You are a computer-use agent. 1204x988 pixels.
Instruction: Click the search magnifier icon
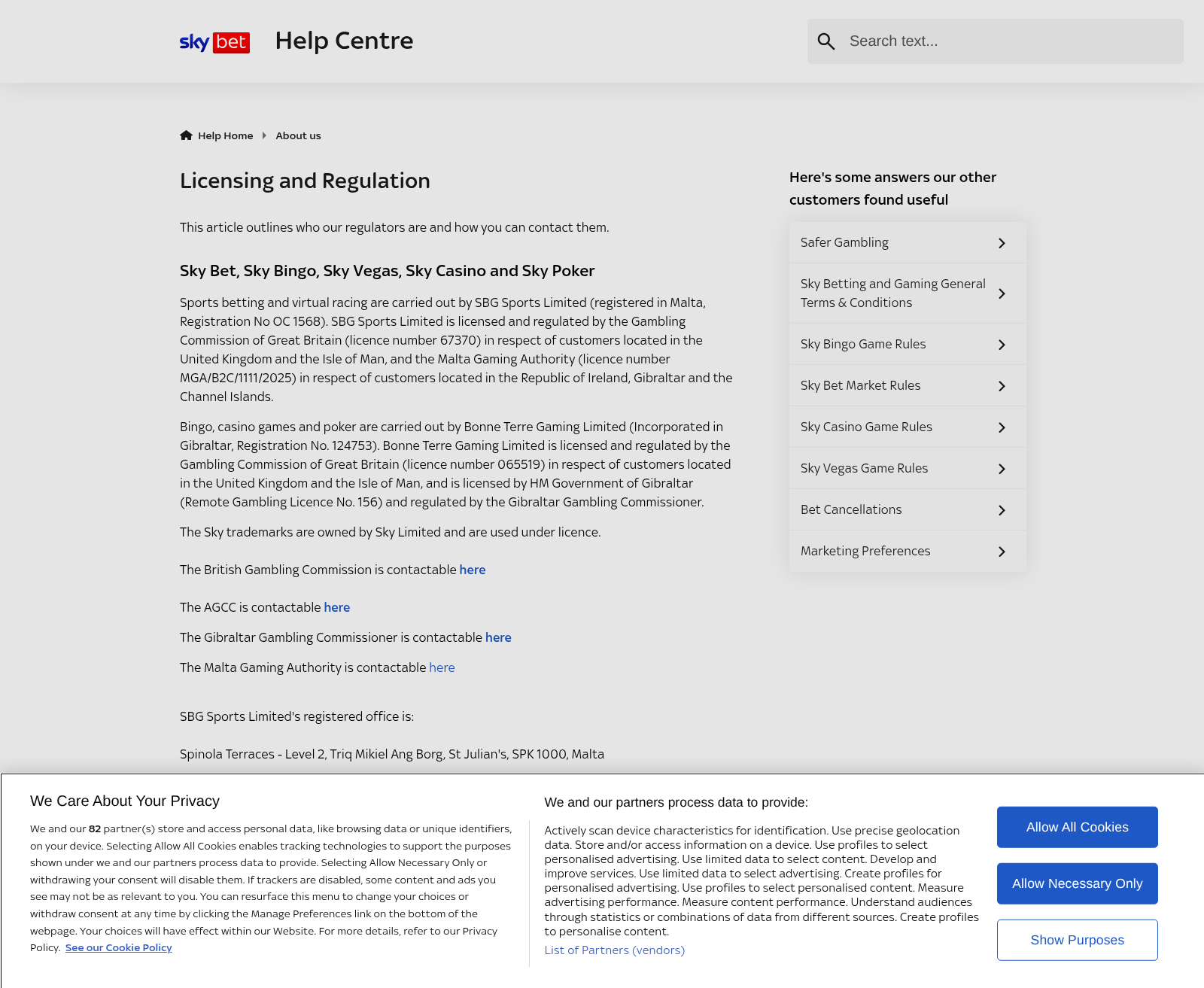(x=826, y=41)
